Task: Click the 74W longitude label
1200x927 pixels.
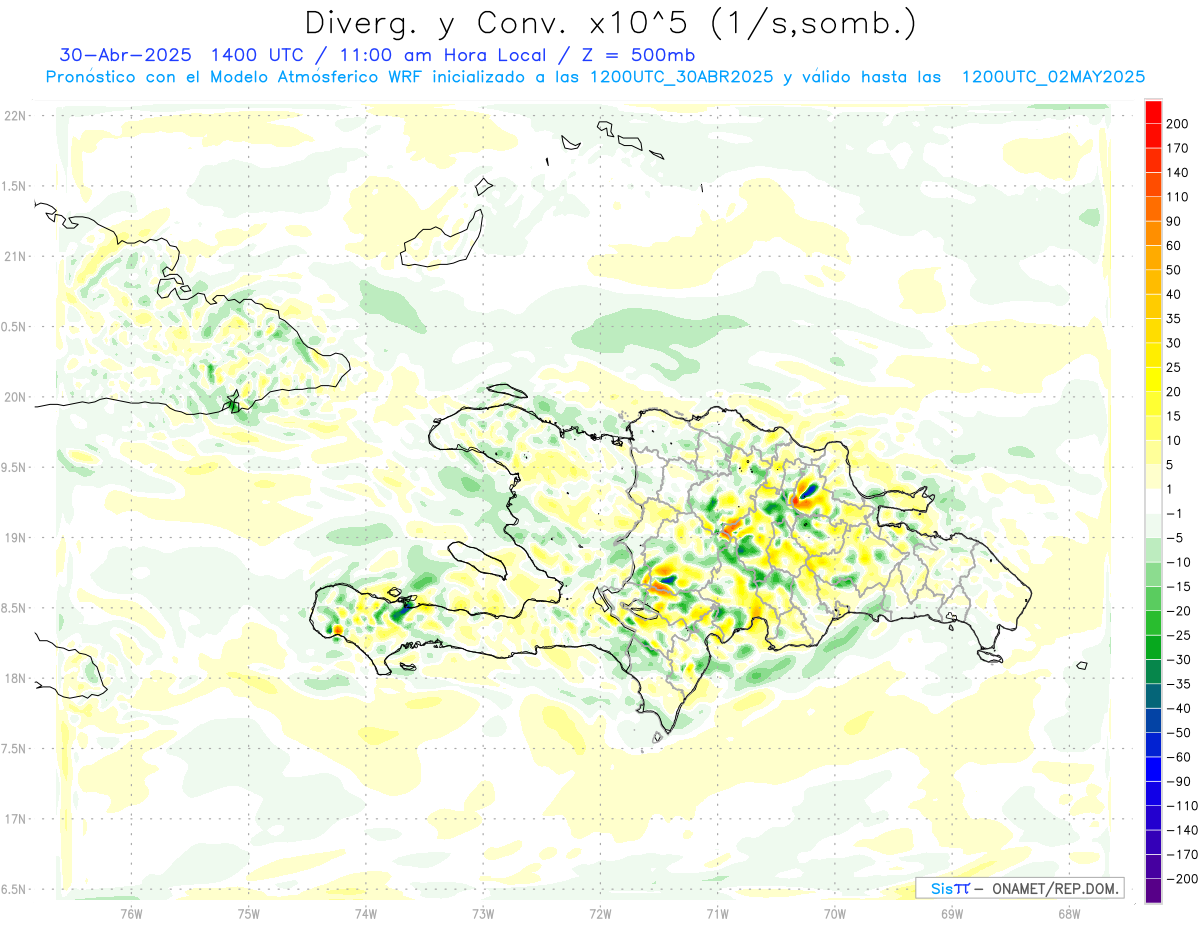Action: pyautogui.click(x=365, y=914)
